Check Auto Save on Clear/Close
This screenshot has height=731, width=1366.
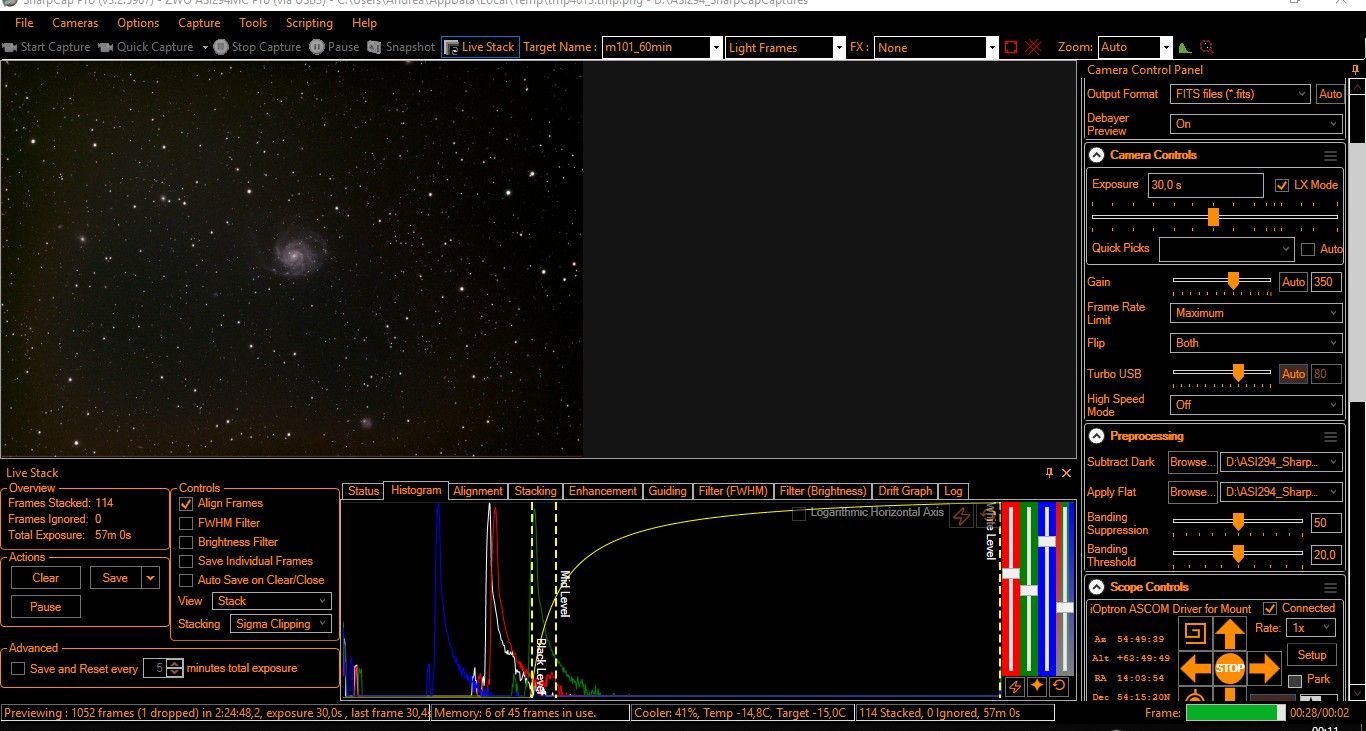point(186,580)
